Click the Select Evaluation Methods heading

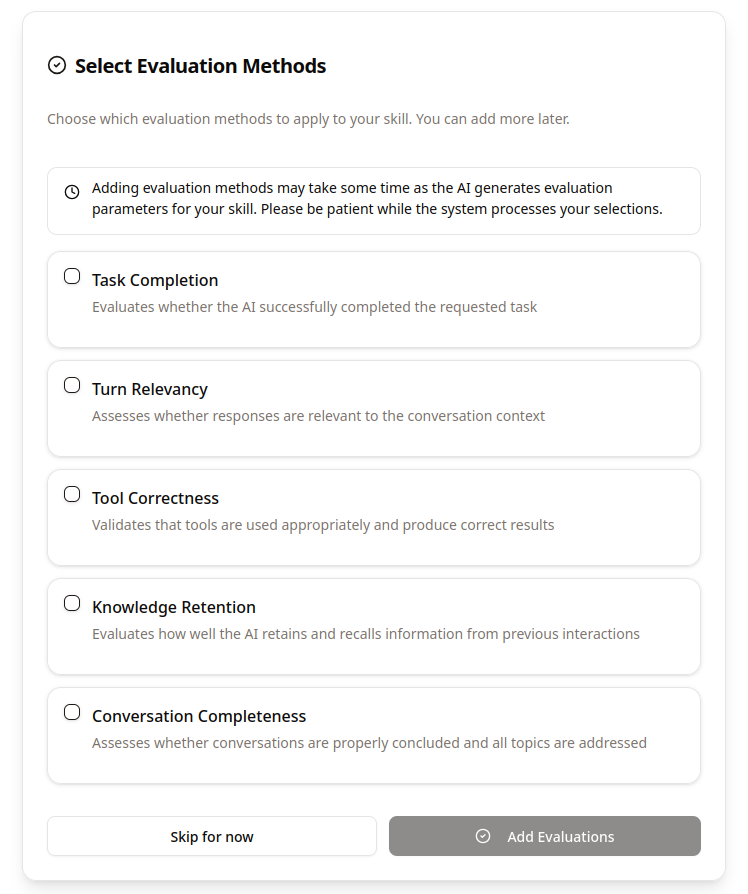pyautogui.click(x=200, y=66)
